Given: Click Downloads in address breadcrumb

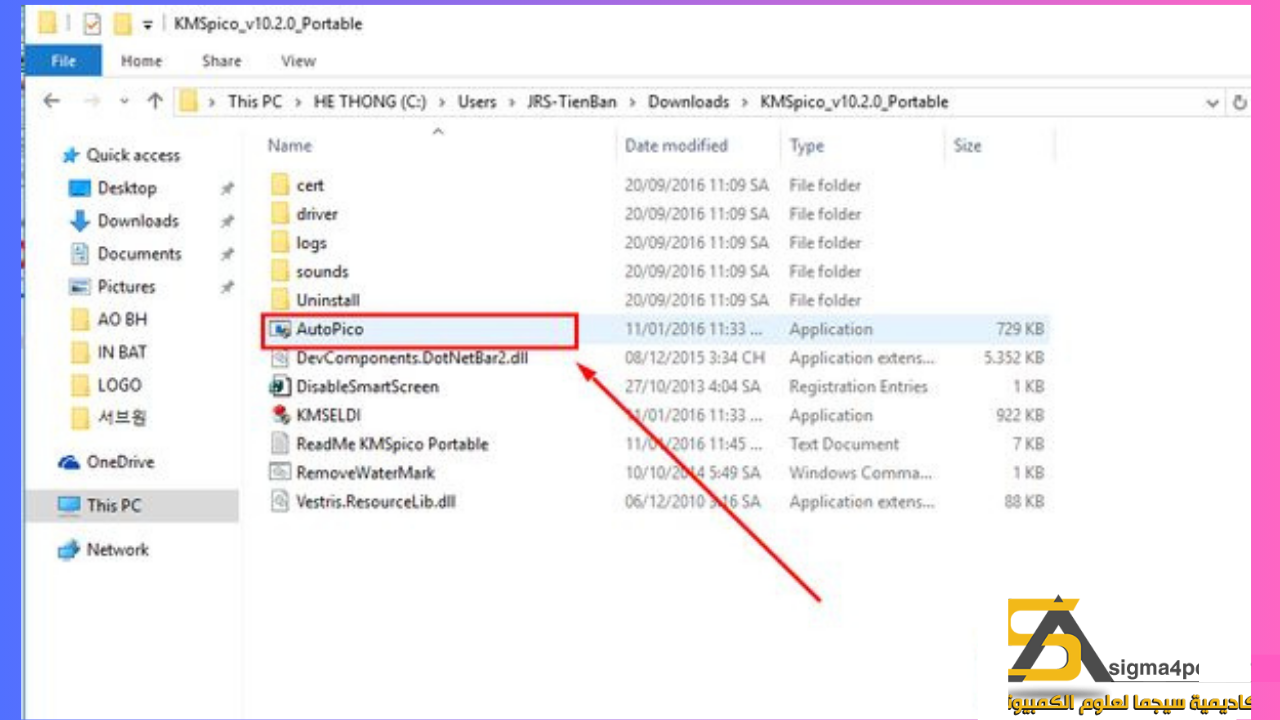Looking at the screenshot, I should (x=688, y=102).
